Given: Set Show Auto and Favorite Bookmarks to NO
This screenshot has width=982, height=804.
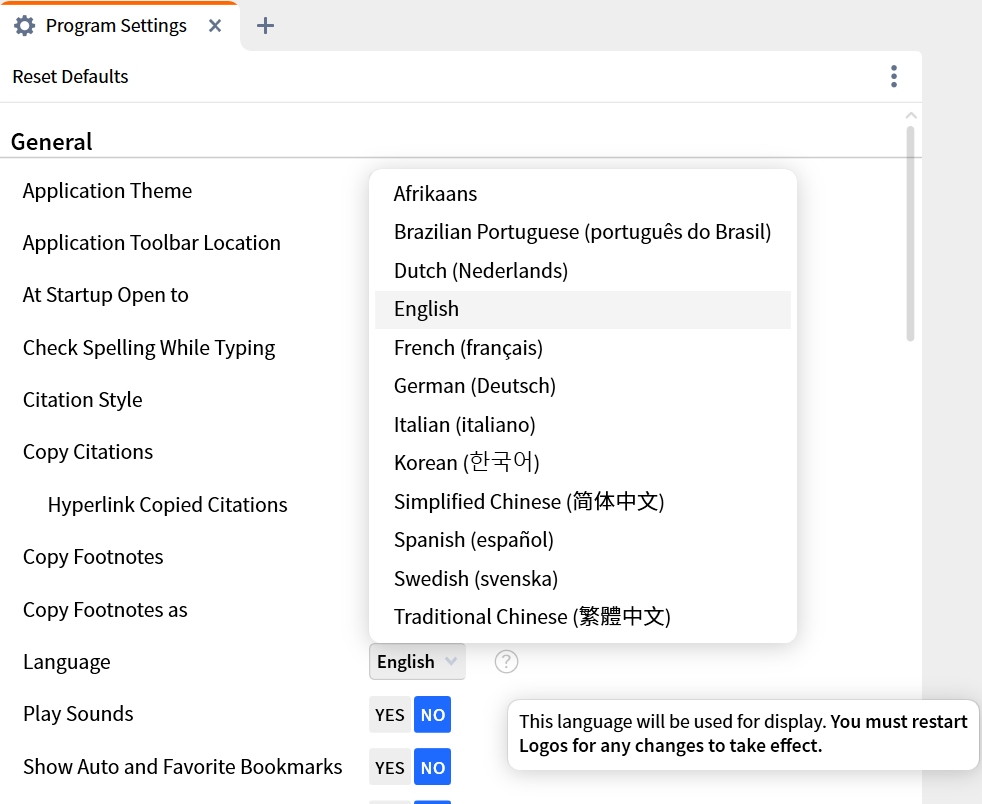Looking at the screenshot, I should [432, 767].
